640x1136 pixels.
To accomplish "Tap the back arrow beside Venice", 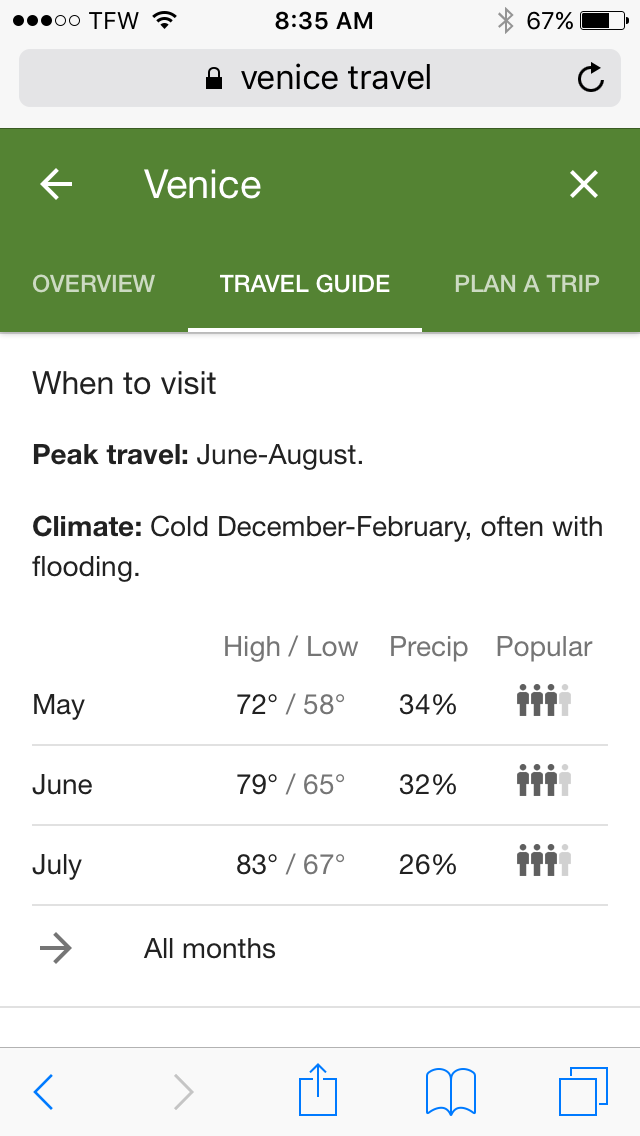I will click(x=56, y=184).
